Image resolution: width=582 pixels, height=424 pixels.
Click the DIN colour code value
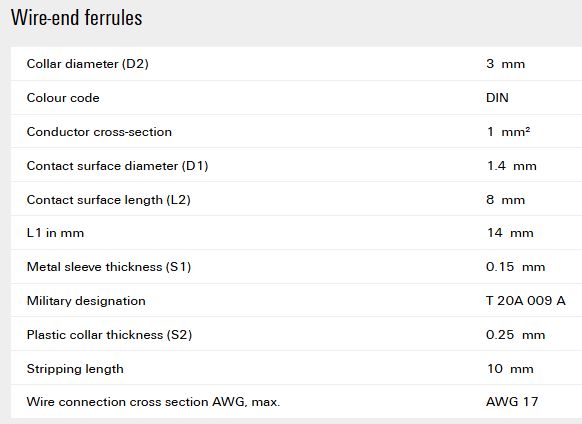point(497,98)
